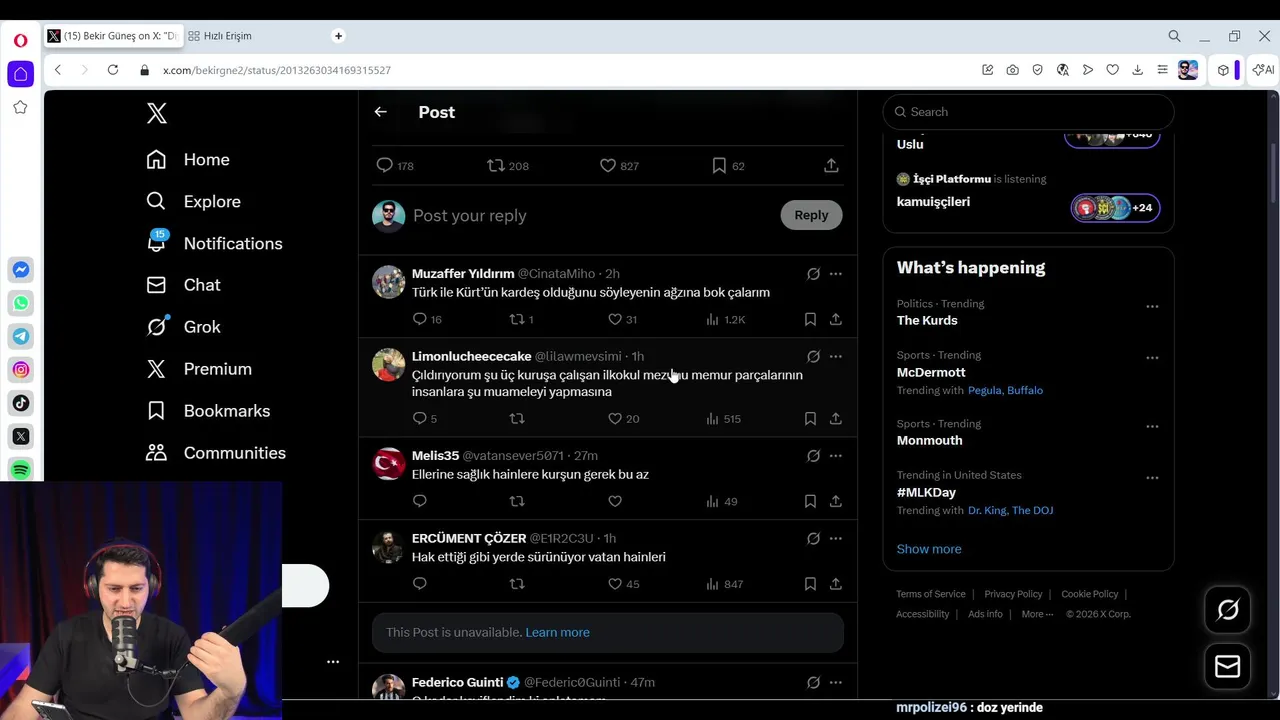The width and height of the screenshot is (1280, 720).
Task: Like Melis35's reply
Action: 615,501
